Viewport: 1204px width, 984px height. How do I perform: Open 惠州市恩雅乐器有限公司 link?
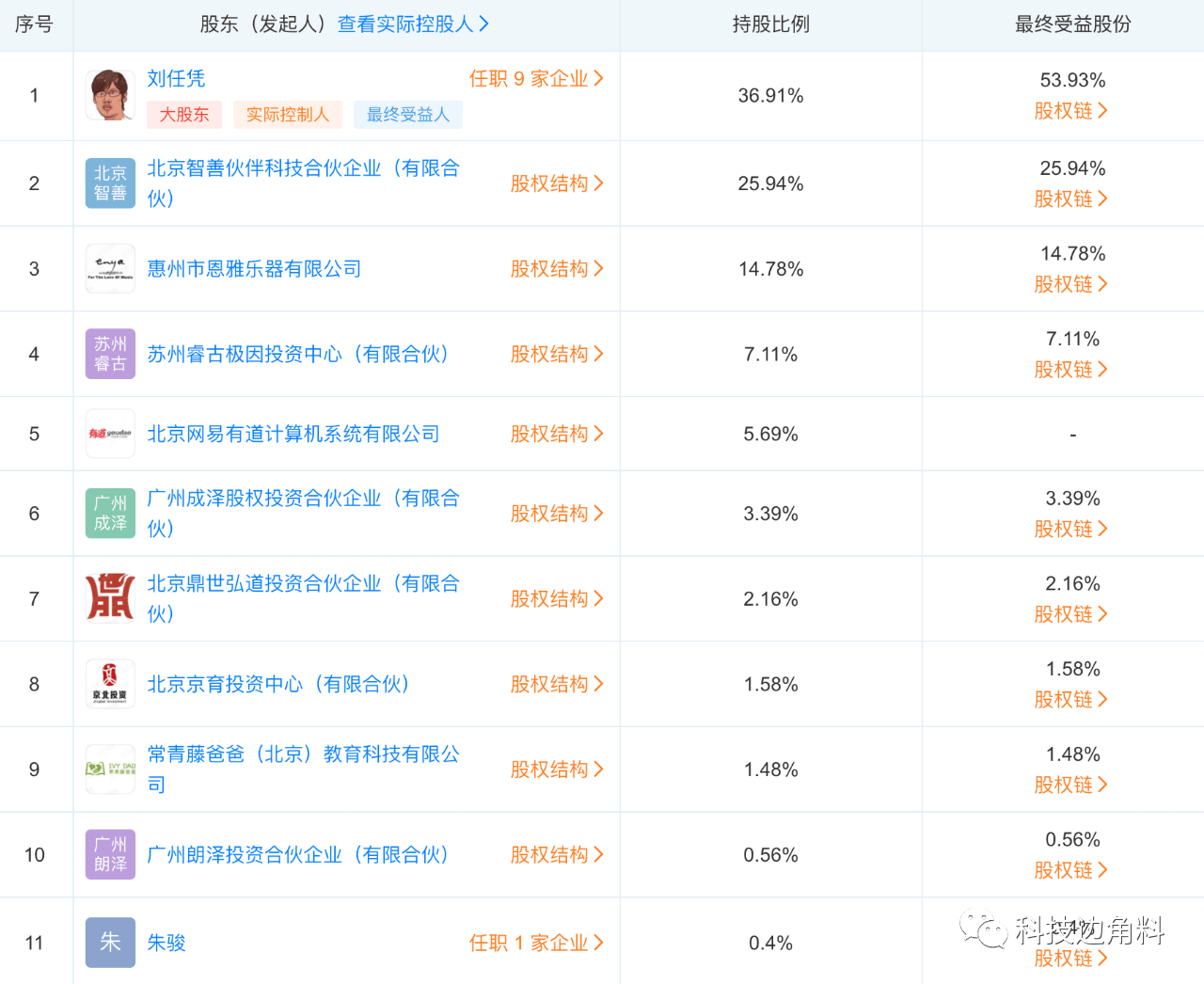[254, 269]
